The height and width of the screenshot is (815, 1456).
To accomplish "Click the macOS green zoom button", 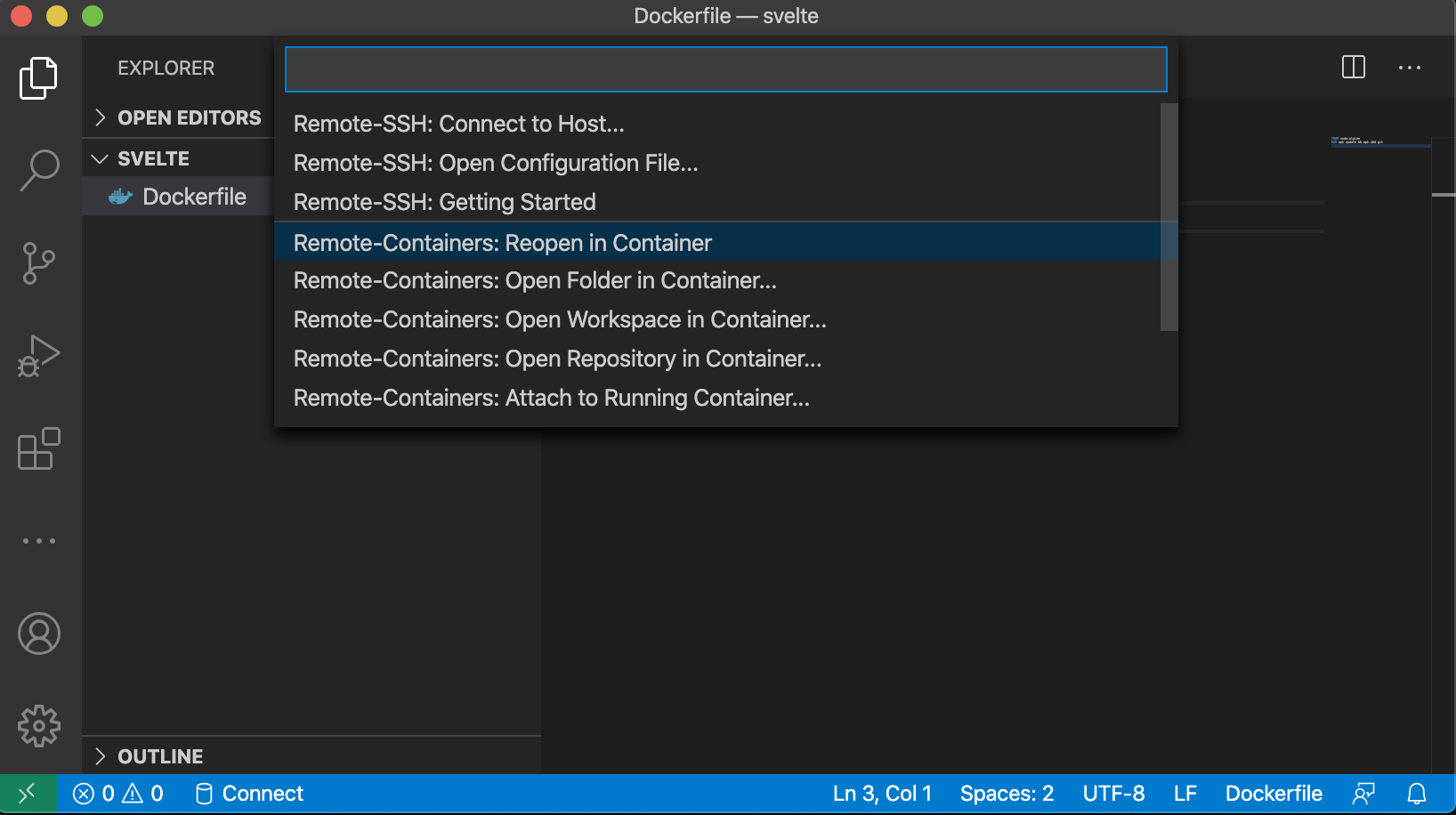I will [x=93, y=16].
